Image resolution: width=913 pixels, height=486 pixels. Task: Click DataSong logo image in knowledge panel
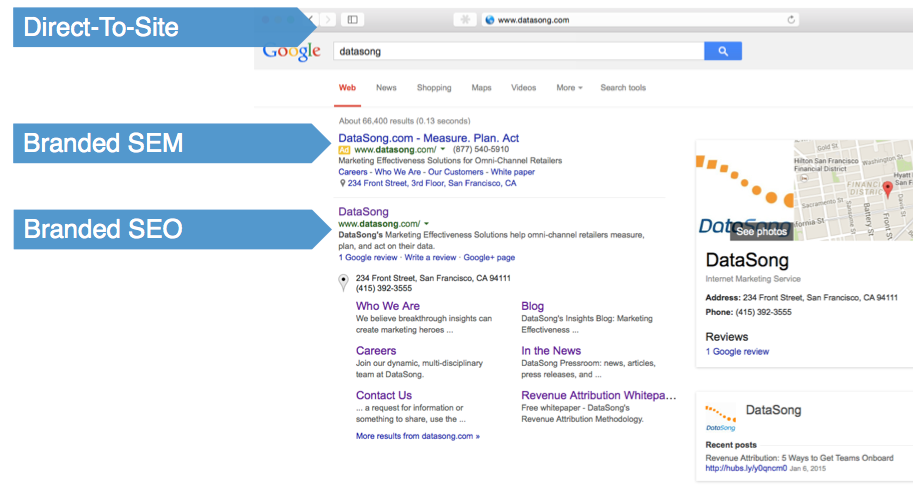pyautogui.click(x=744, y=190)
